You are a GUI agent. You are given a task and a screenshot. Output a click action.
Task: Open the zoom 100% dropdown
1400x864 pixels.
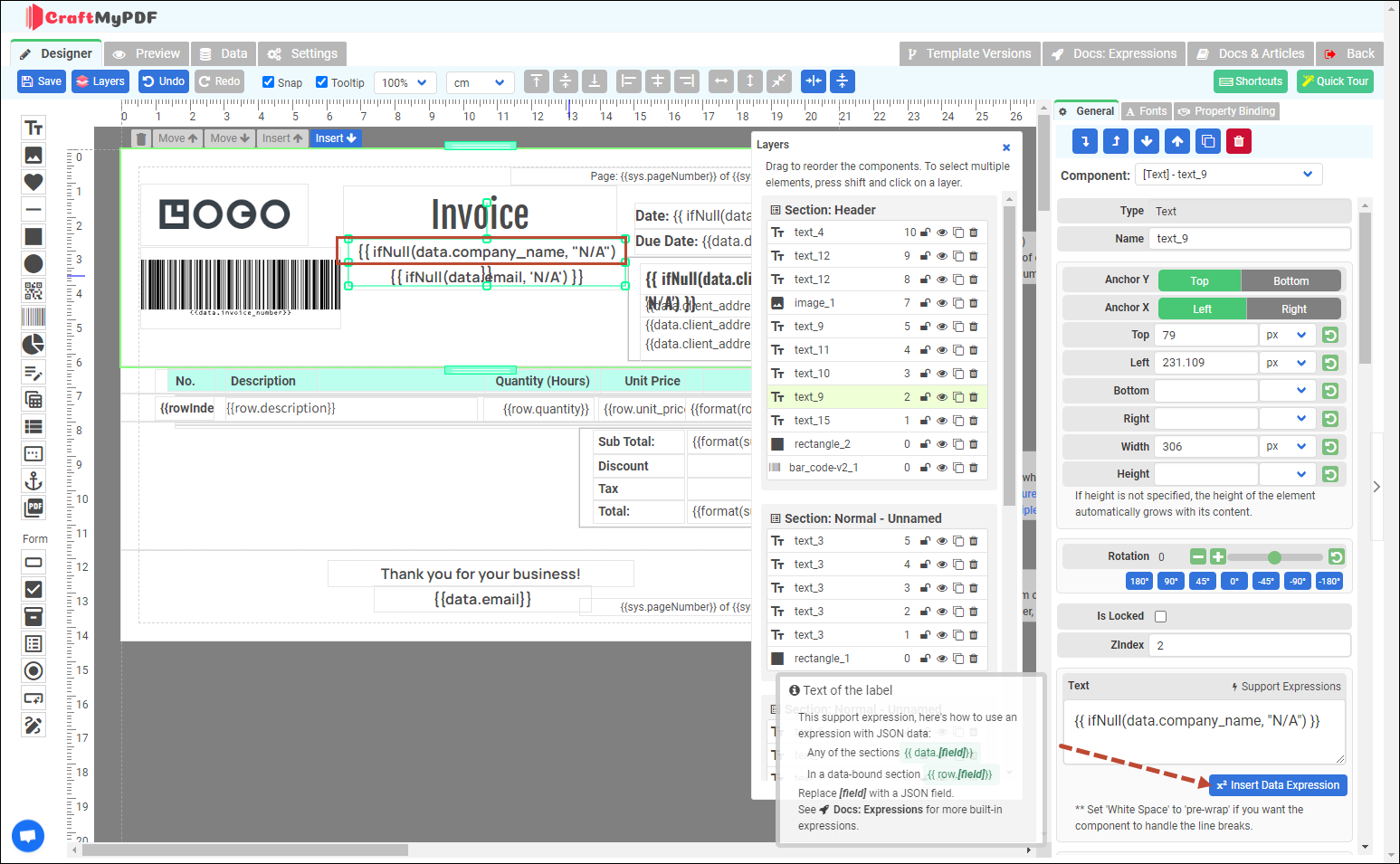tap(405, 82)
